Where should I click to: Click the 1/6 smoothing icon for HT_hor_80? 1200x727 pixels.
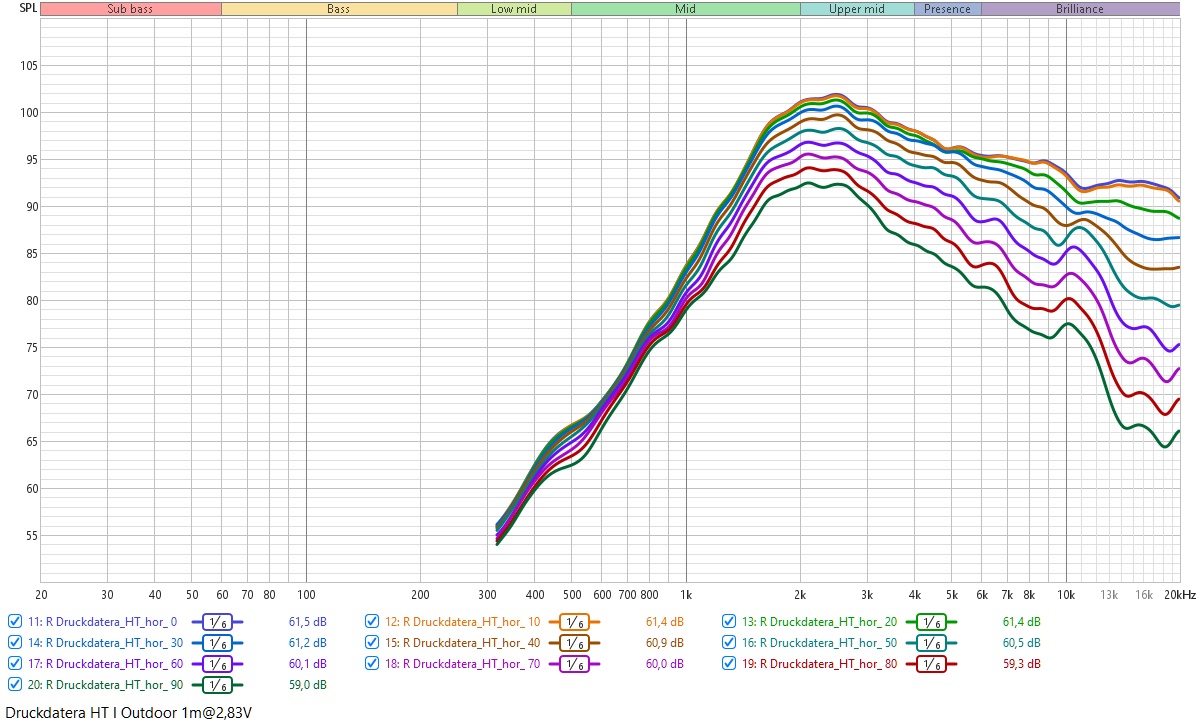tap(931, 664)
